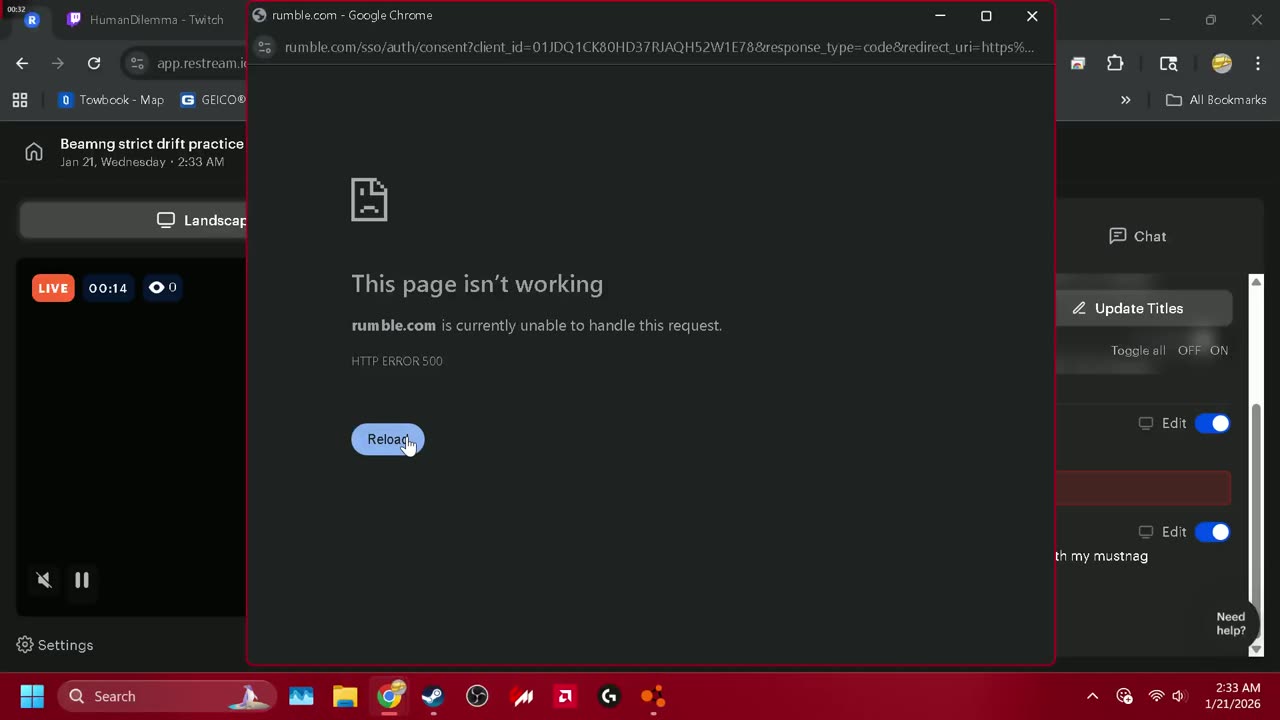This screenshot has width=1280, height=720.
Task: Open Chrome extensions puzzle icon
Action: 1115,63
